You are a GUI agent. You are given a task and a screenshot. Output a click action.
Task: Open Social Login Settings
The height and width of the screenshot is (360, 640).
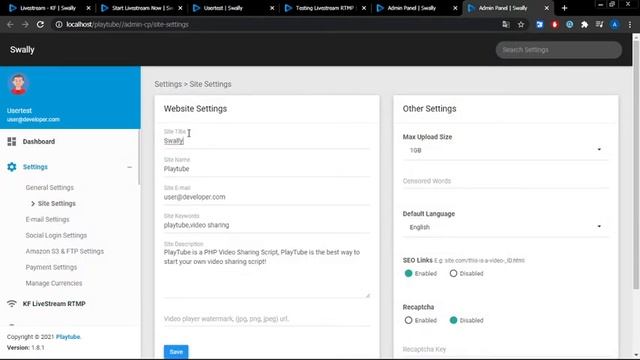tap(56, 236)
